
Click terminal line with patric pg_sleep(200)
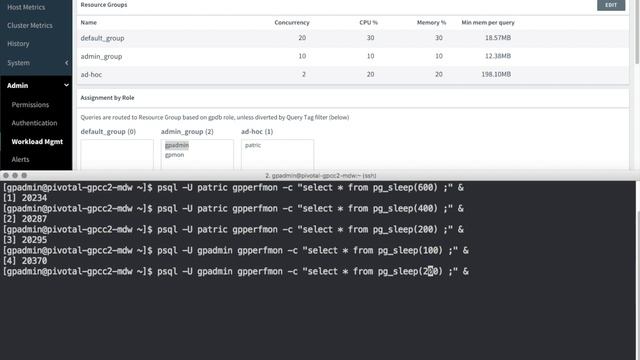pos(233,229)
